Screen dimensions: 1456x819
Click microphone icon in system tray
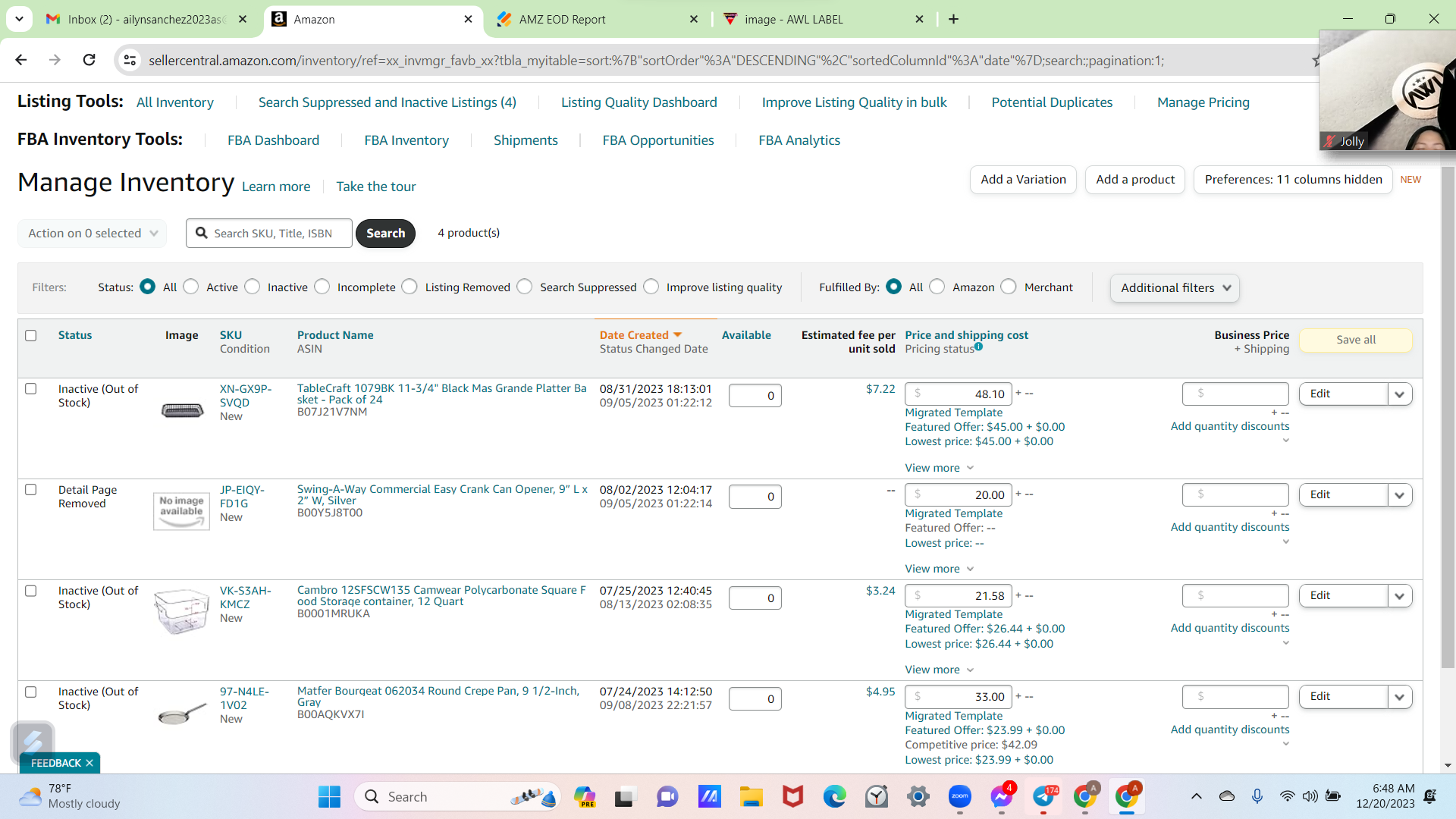(x=1257, y=796)
